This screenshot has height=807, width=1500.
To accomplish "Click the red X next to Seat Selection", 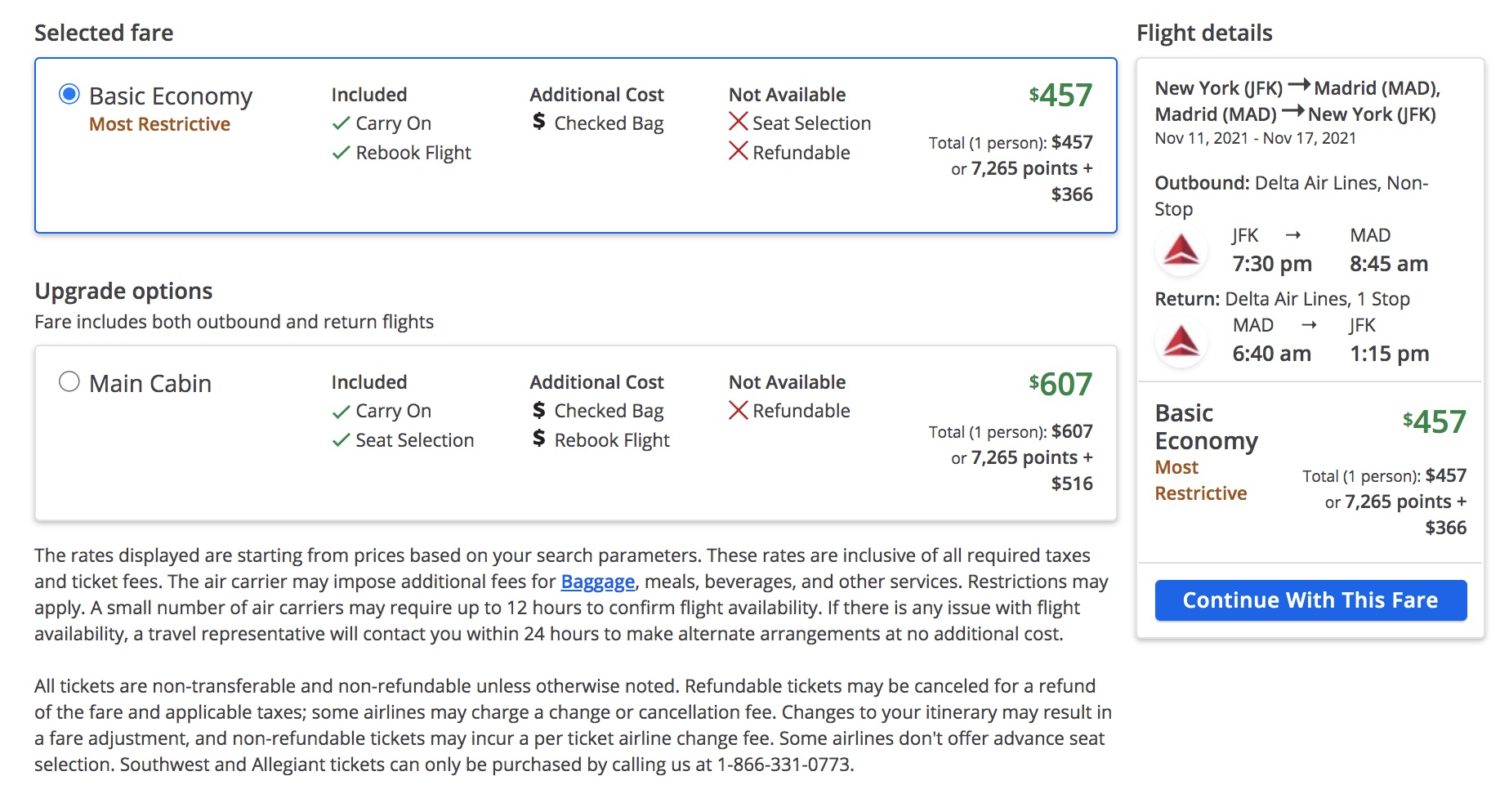I will [737, 123].
